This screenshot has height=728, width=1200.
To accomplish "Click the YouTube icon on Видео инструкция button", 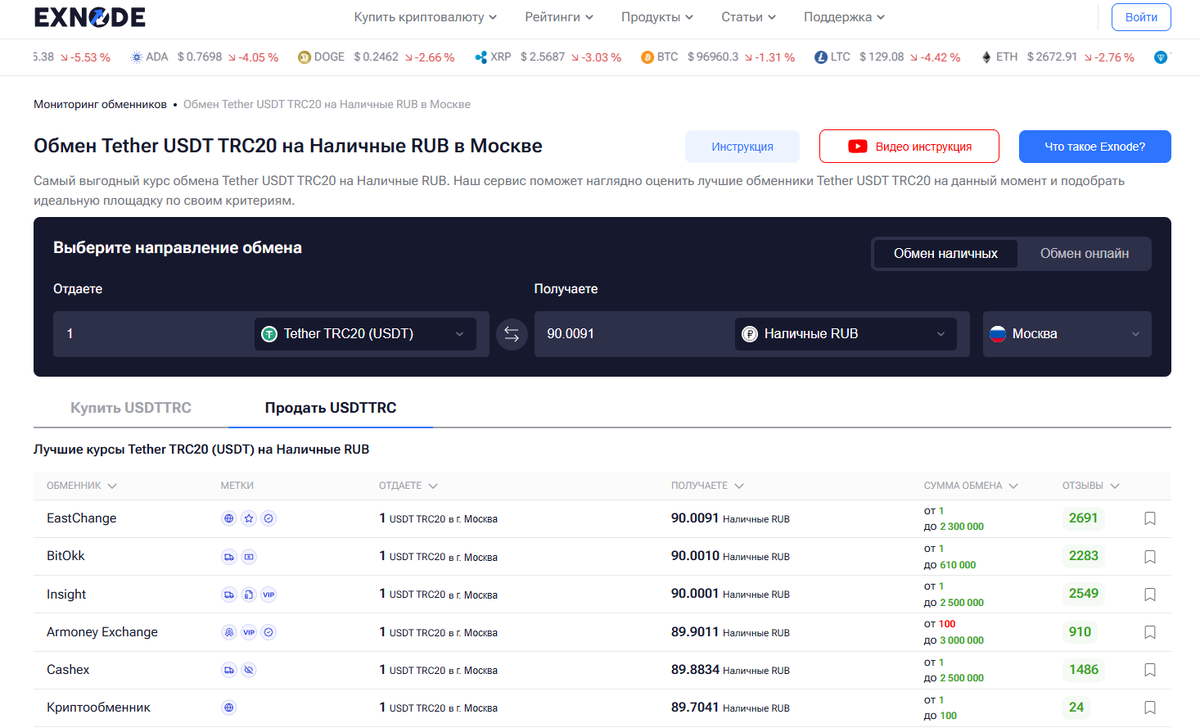I will pyautogui.click(x=857, y=146).
